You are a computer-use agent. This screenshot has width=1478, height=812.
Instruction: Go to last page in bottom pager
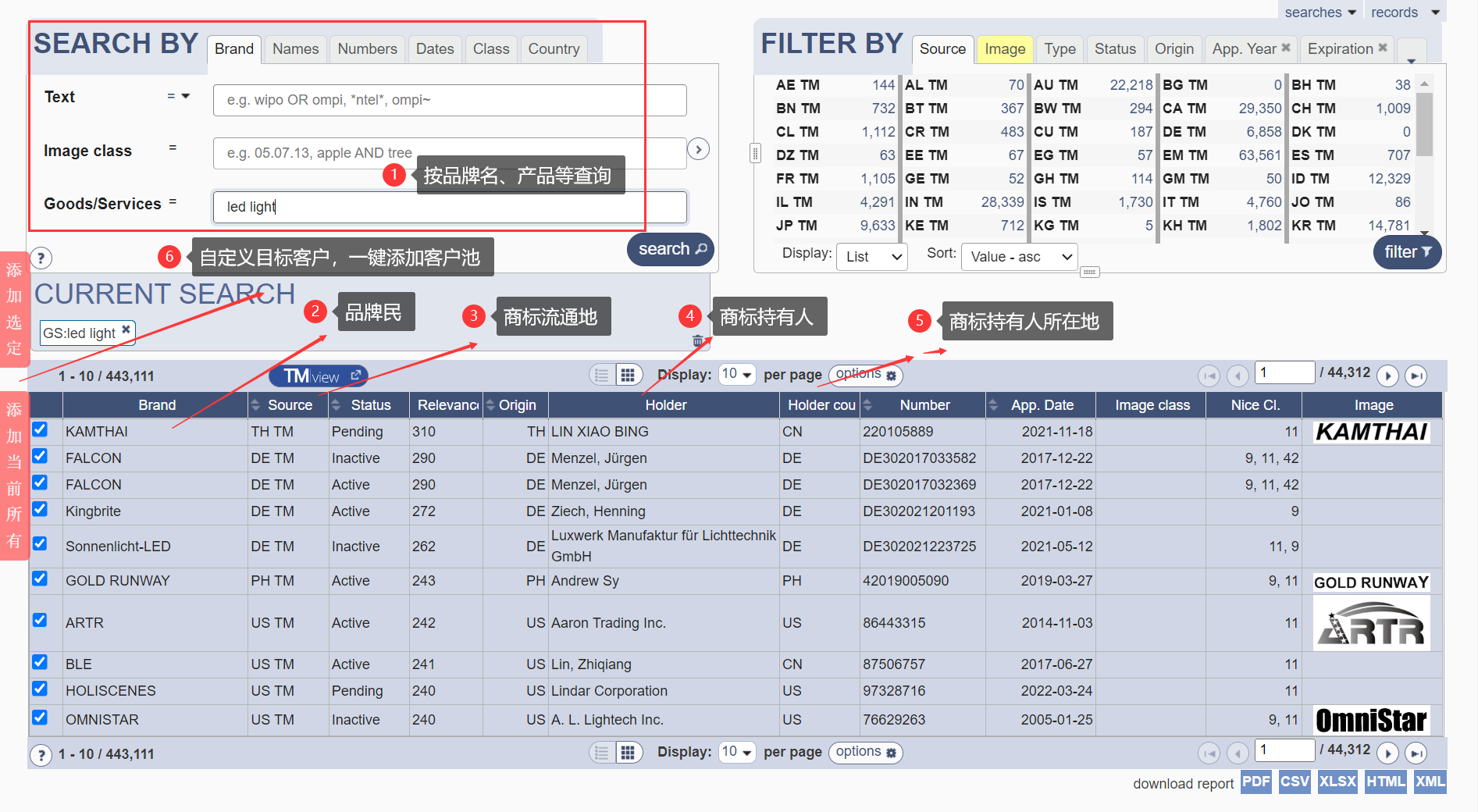tap(1416, 753)
